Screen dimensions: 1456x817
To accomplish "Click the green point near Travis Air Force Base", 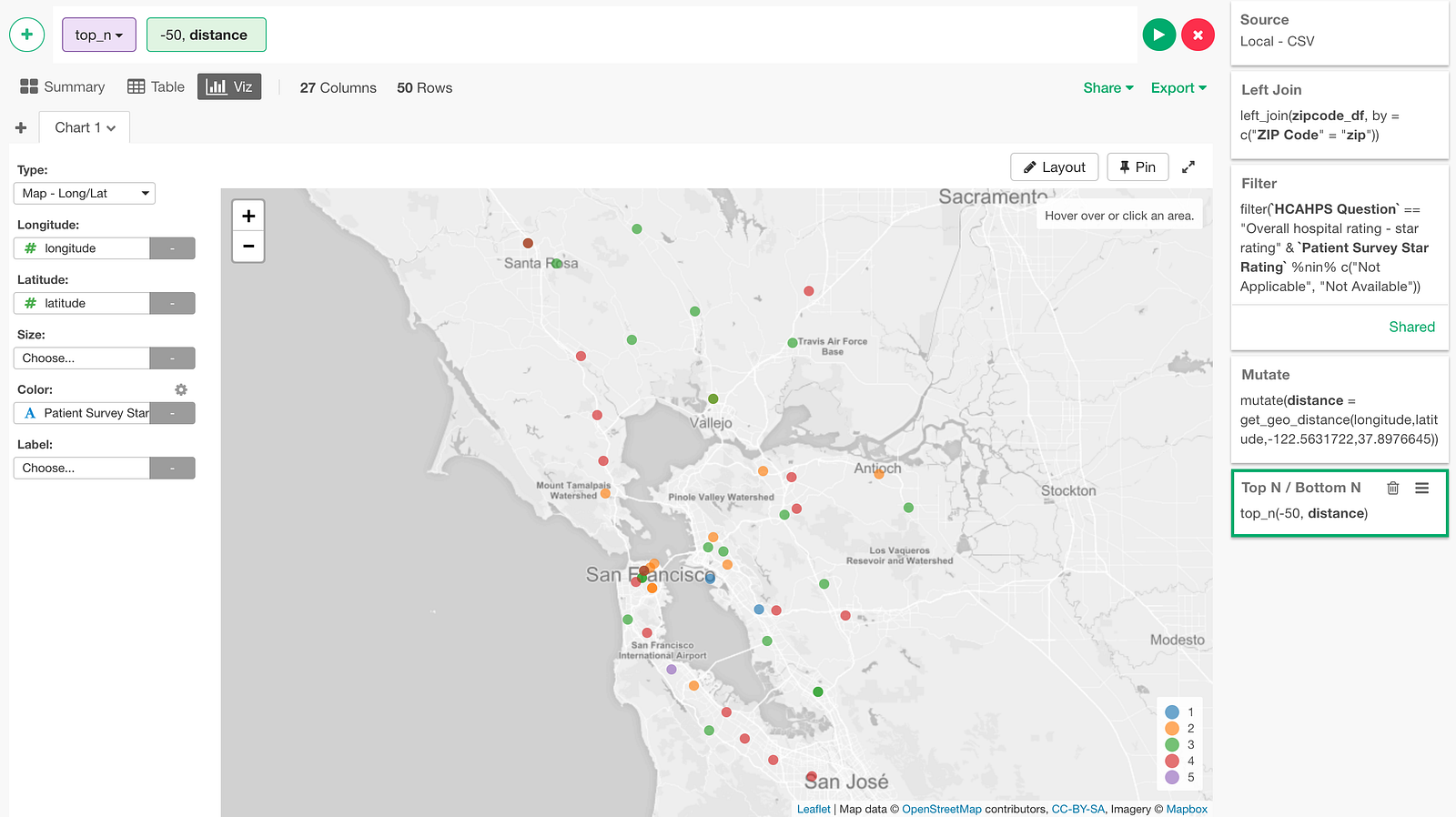I will click(x=793, y=343).
